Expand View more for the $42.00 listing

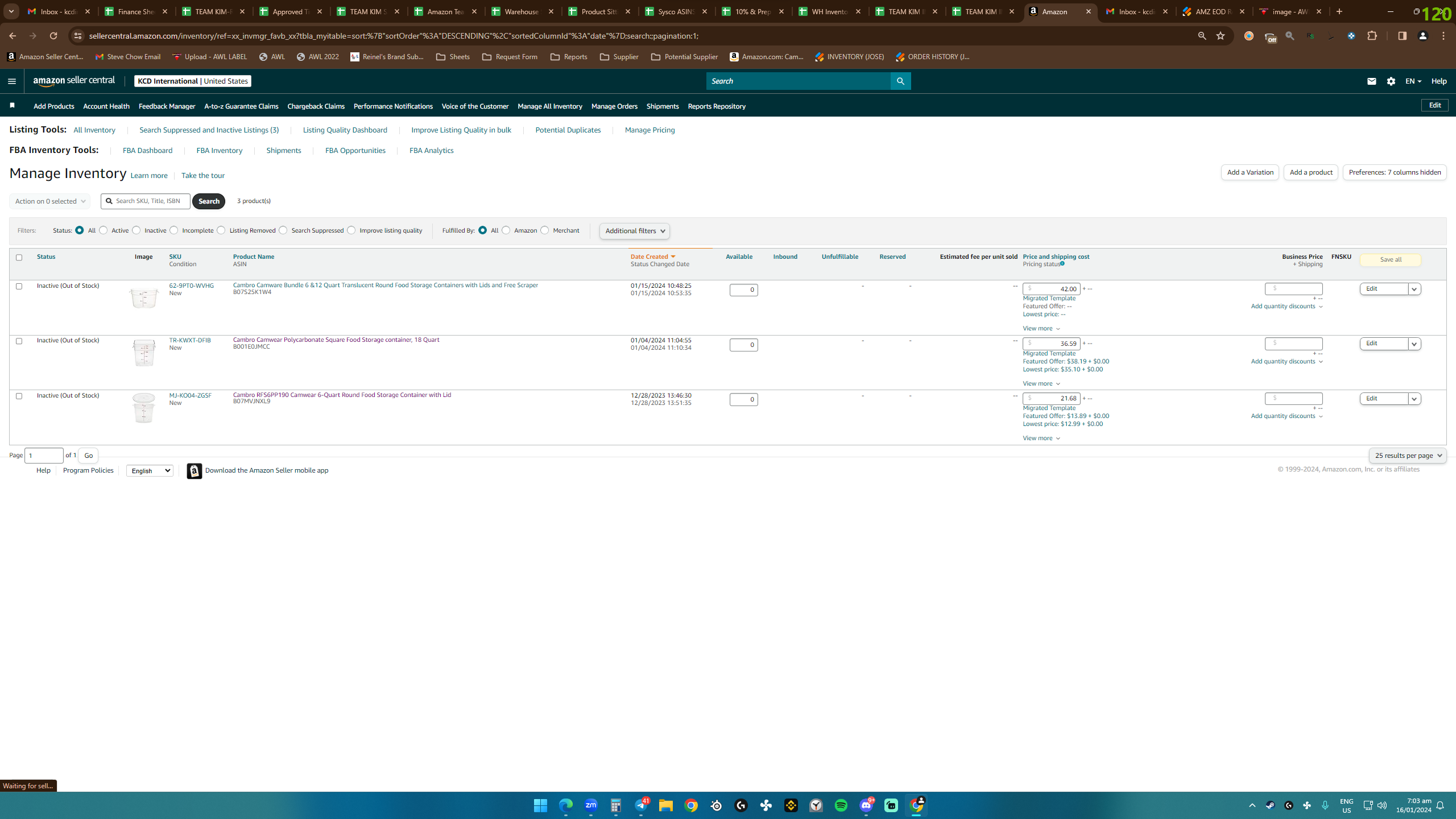pyautogui.click(x=1041, y=328)
